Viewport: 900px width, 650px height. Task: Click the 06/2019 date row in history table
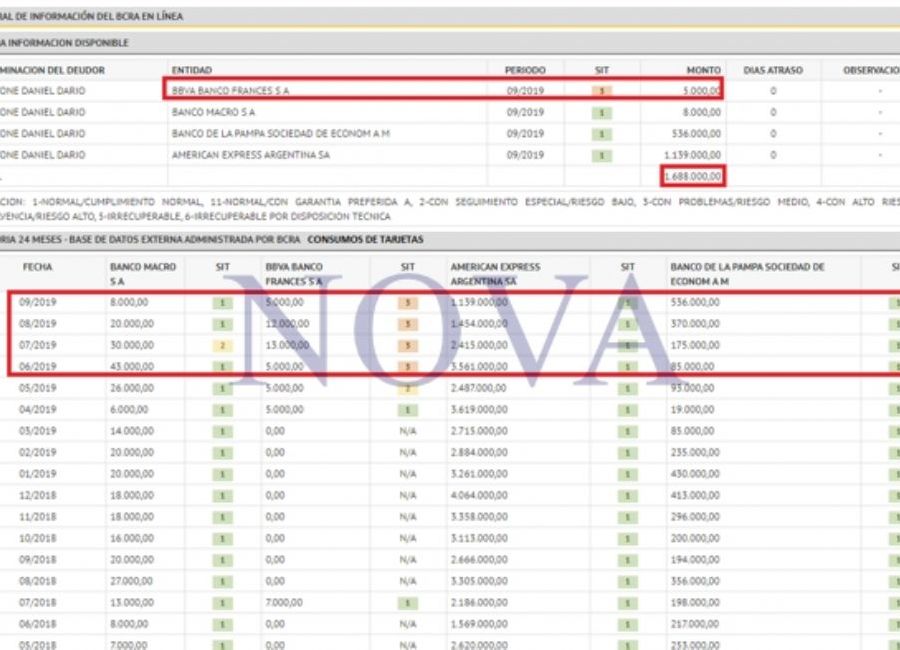[38, 366]
